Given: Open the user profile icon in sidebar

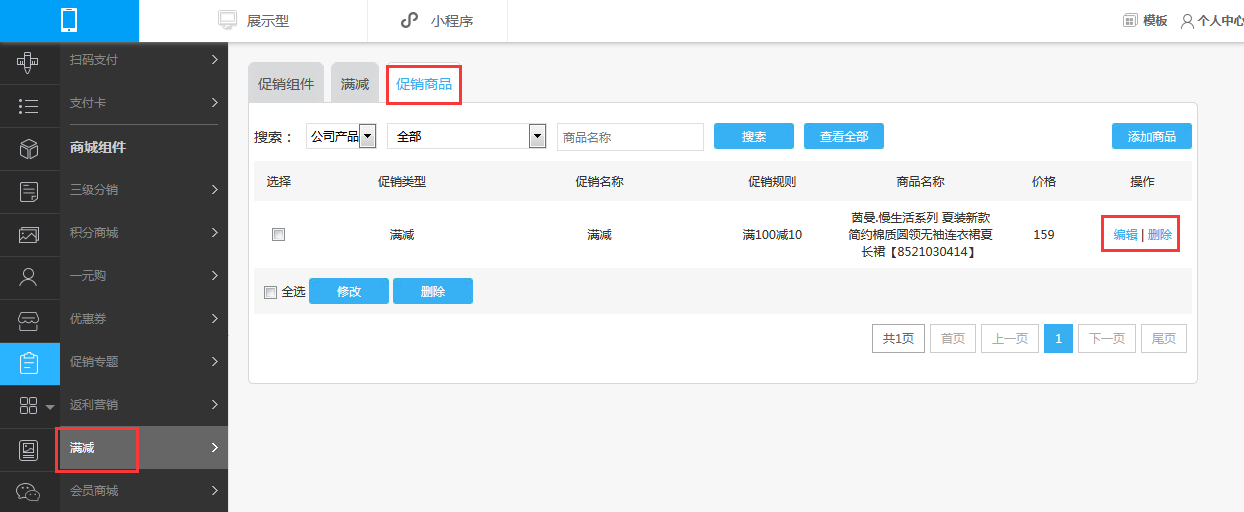Looking at the screenshot, I should click(x=29, y=278).
